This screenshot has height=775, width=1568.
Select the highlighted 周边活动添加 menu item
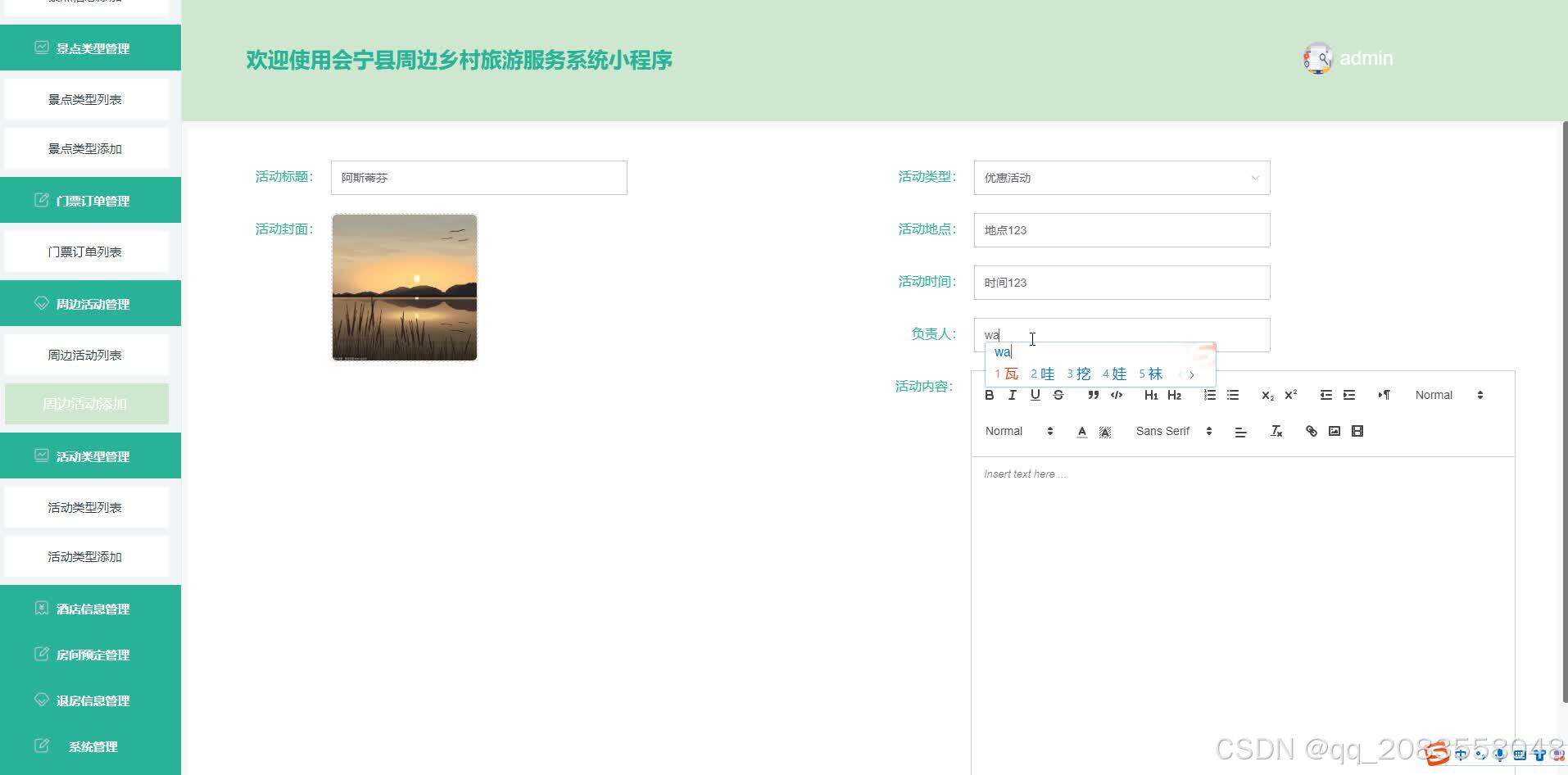tap(86, 404)
